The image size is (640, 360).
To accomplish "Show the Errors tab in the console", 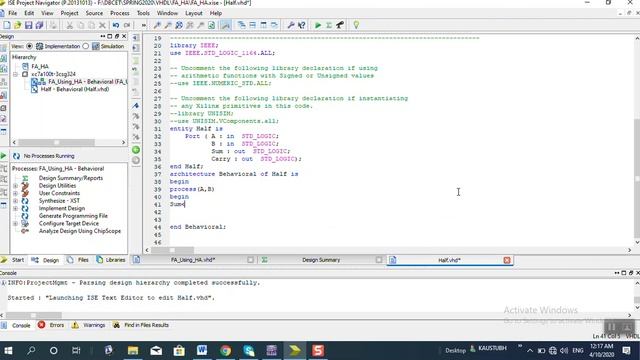I will click(51, 325).
